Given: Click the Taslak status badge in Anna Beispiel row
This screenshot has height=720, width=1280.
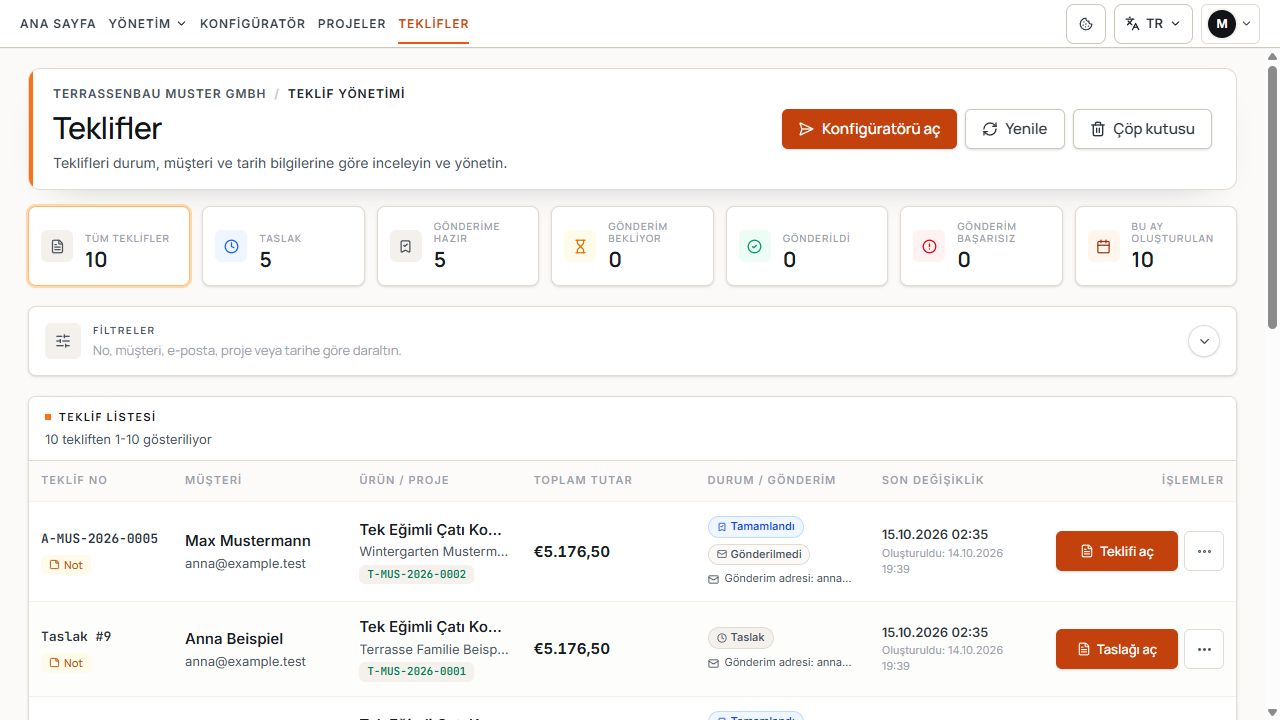Looking at the screenshot, I should (741, 637).
